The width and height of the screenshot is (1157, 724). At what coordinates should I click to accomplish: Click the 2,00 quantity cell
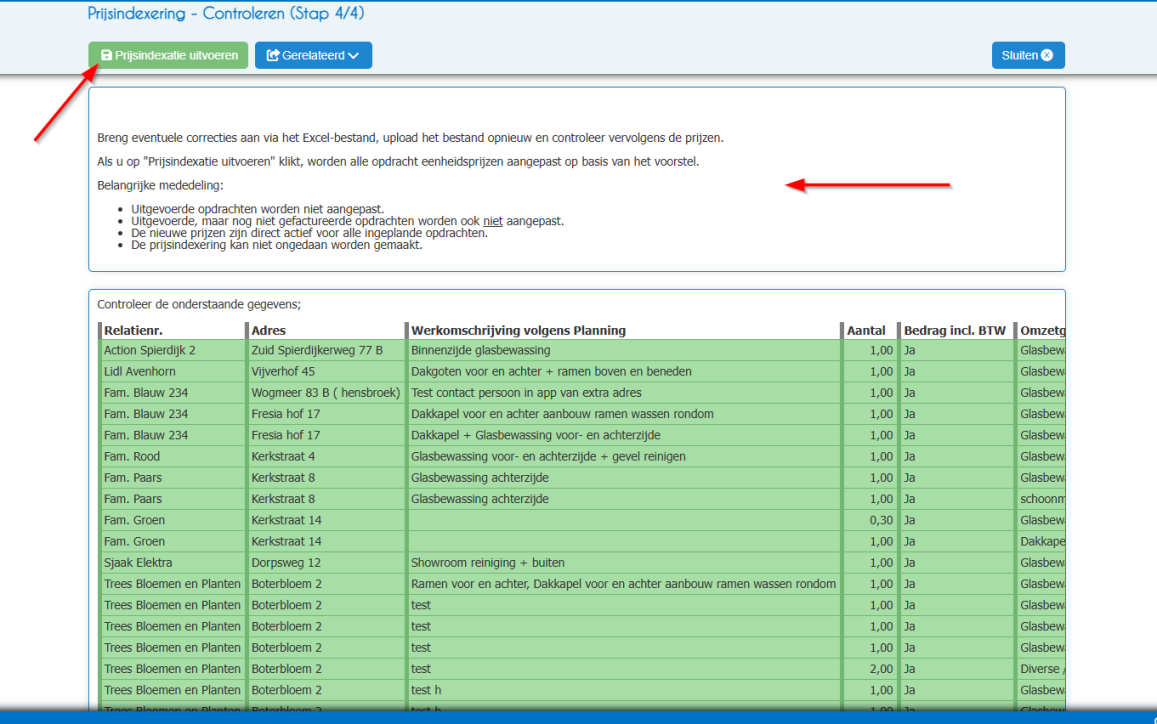coord(869,669)
